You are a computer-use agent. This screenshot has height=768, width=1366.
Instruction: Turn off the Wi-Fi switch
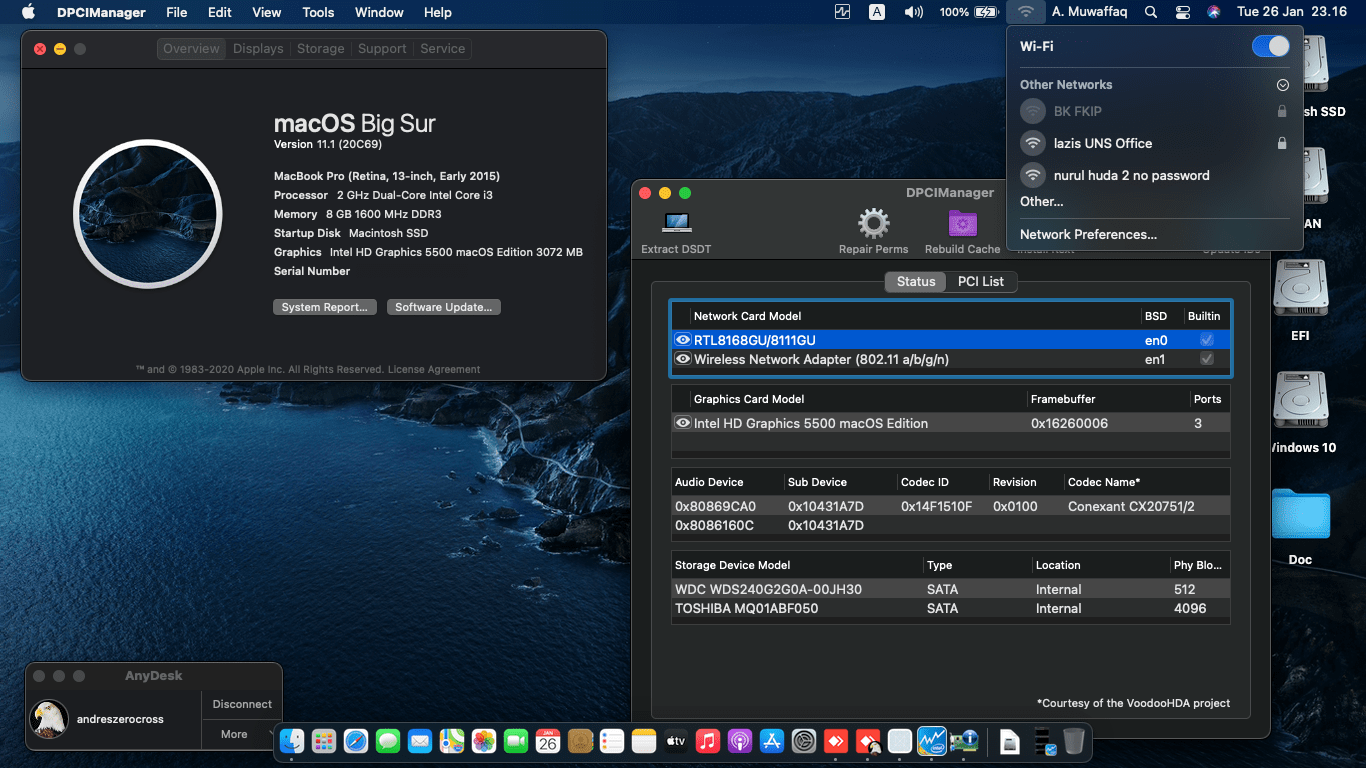click(x=1270, y=46)
